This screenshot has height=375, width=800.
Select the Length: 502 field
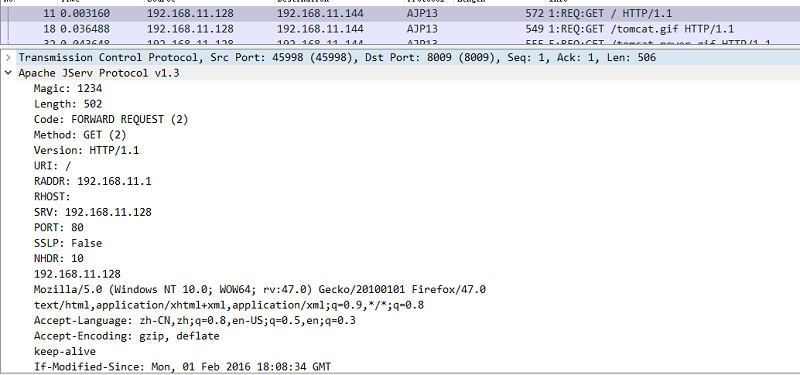(x=68, y=104)
